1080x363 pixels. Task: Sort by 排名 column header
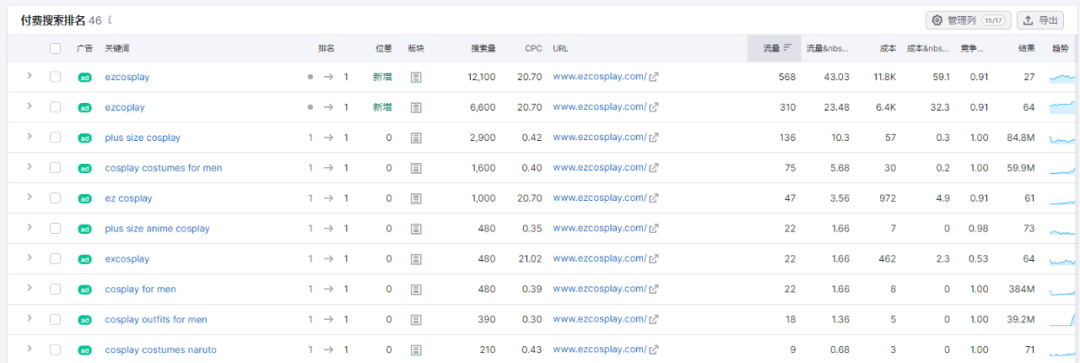click(326, 49)
